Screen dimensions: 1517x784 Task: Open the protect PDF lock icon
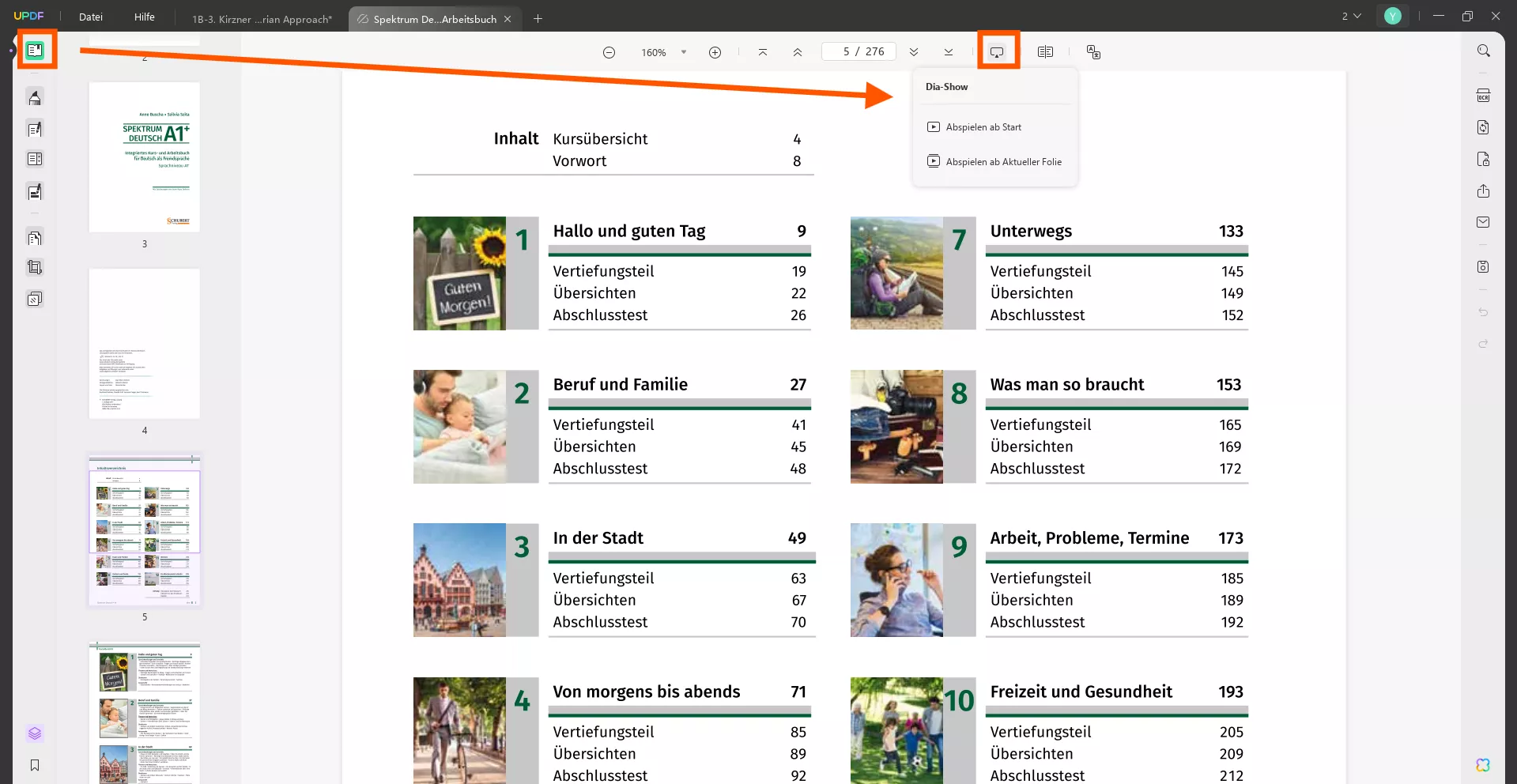click(x=1484, y=159)
